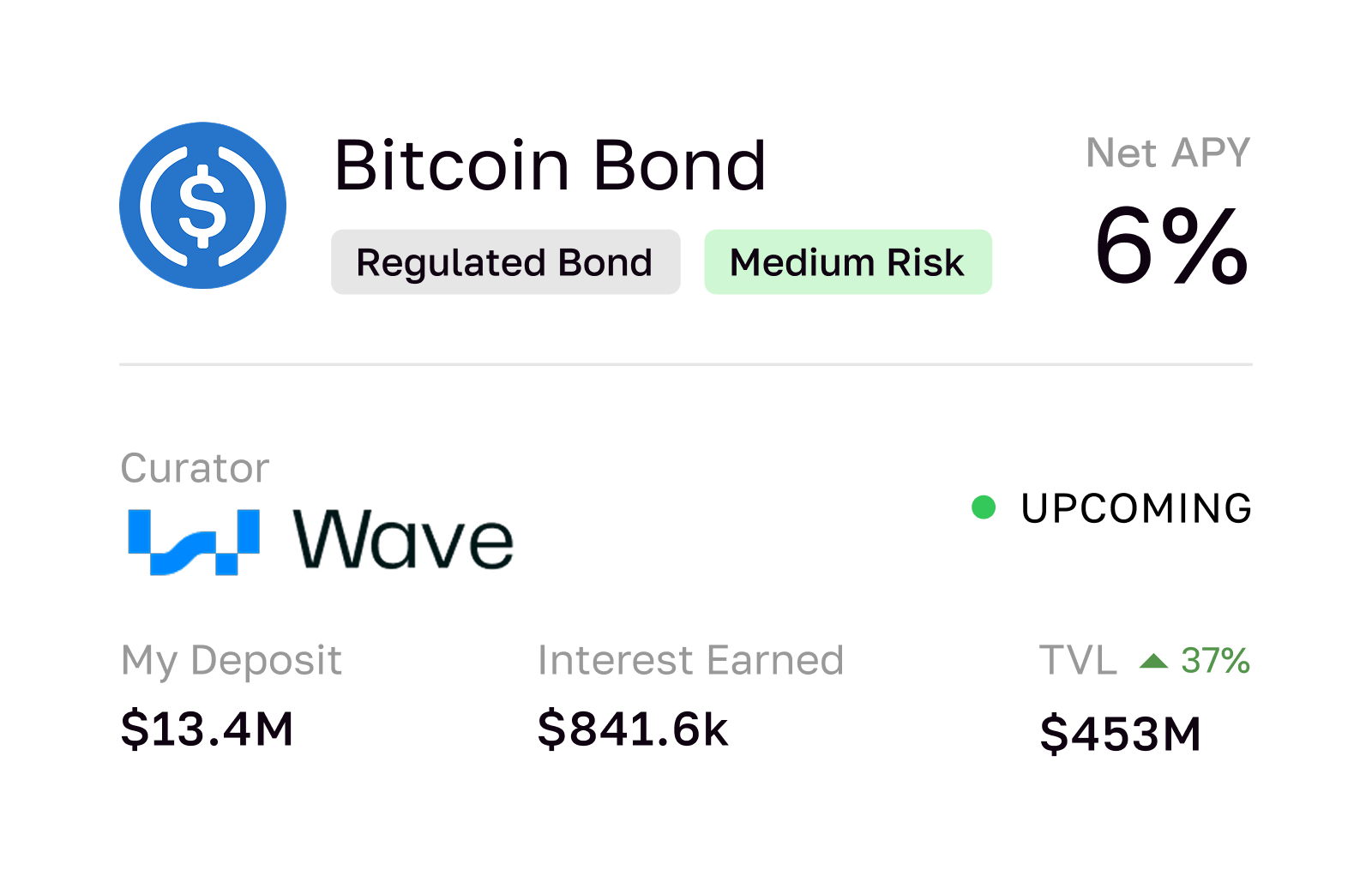Click the blue dollar coin icon
The image size is (1372, 882).
[x=202, y=206]
